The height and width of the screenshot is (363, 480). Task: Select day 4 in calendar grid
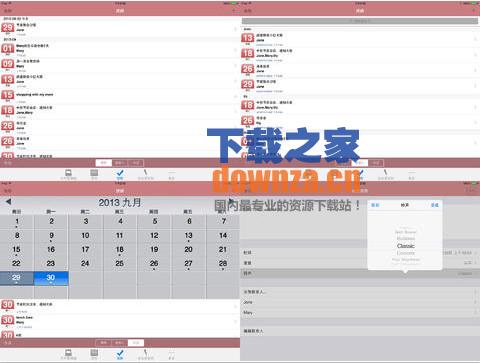[x=120, y=221]
